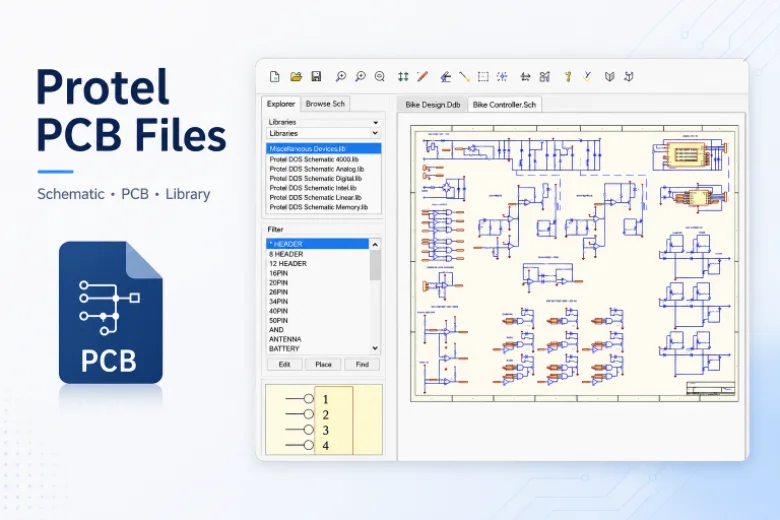The image size is (780, 520).
Task: Click the second zoom magnifier icon
Action: click(x=360, y=77)
